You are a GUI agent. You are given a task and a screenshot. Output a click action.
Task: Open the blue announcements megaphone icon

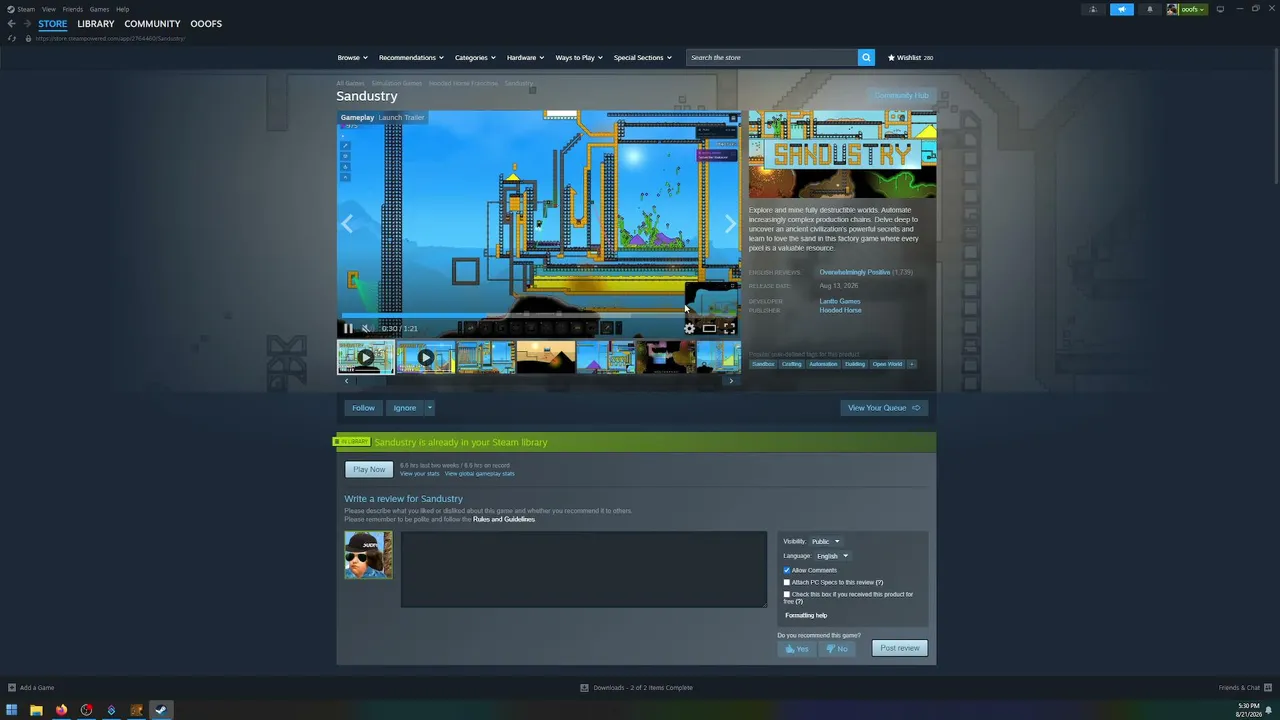pyautogui.click(x=1122, y=9)
